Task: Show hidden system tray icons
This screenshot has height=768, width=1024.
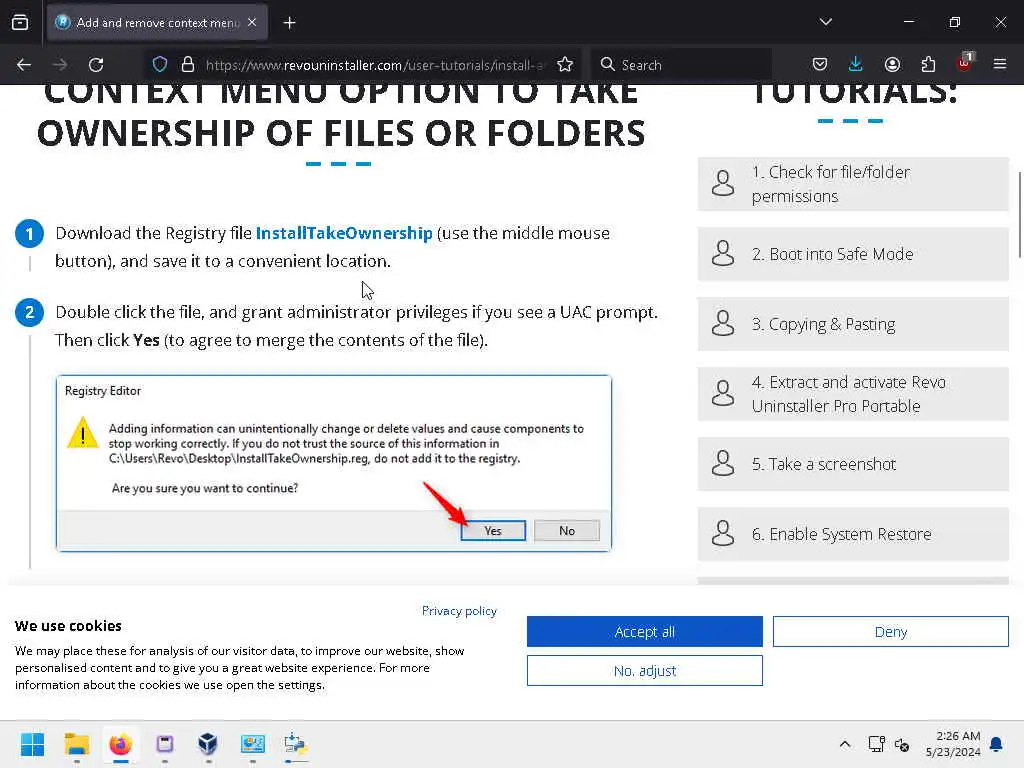Action: pyautogui.click(x=844, y=744)
